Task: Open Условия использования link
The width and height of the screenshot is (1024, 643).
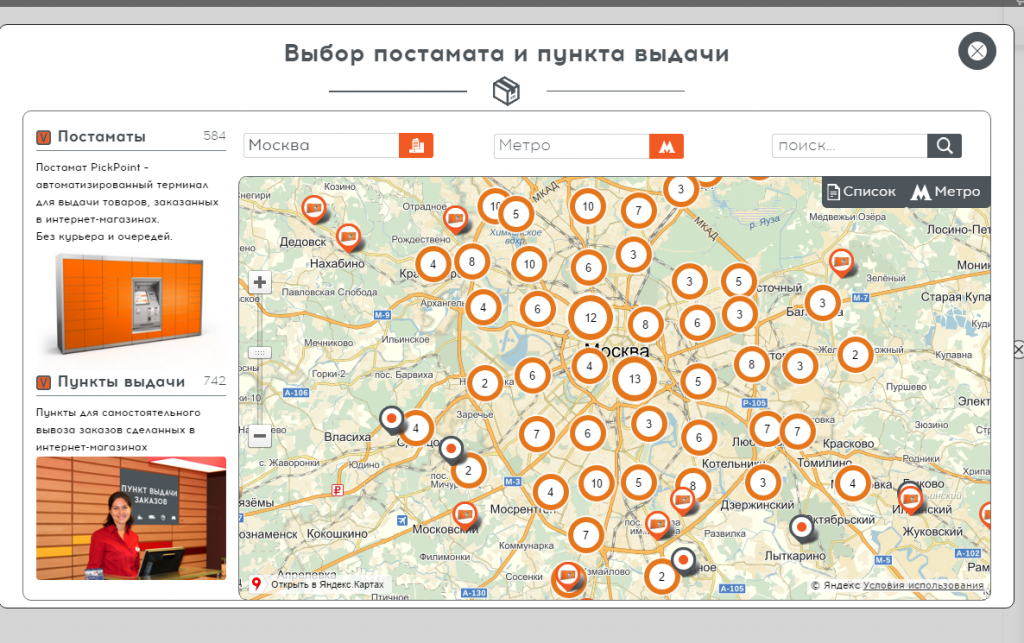Action: (x=923, y=585)
